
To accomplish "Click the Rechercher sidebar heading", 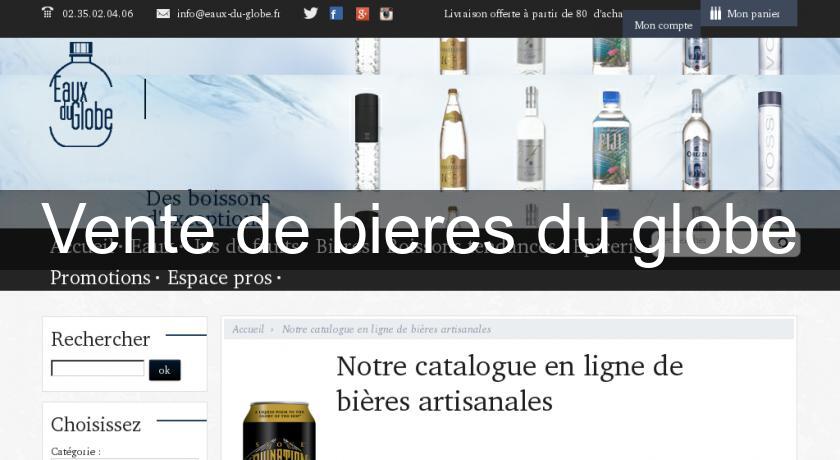I will click(x=100, y=339).
